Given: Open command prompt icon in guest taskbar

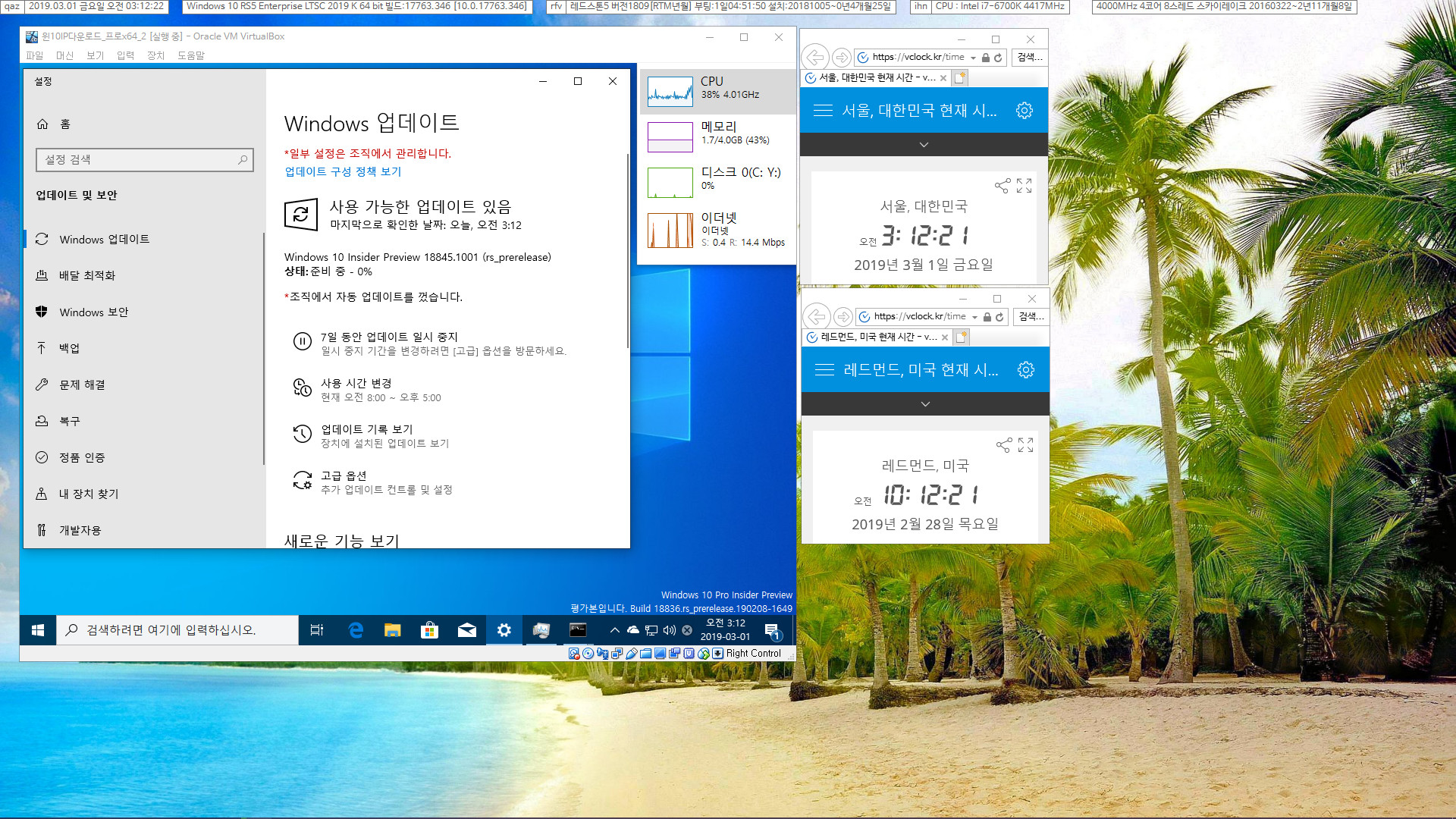Looking at the screenshot, I should [578, 630].
